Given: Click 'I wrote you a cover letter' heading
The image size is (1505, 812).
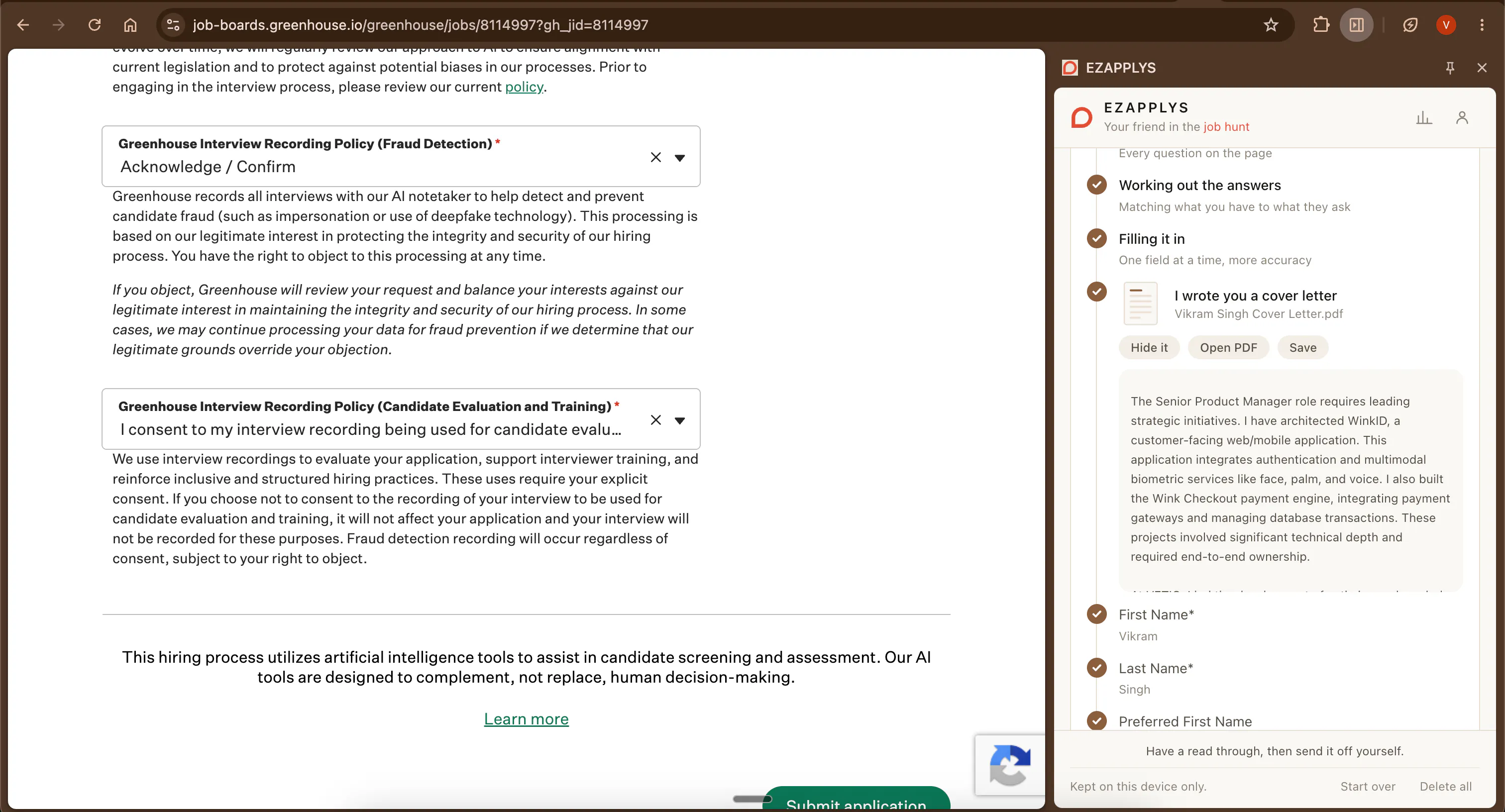Looking at the screenshot, I should pyautogui.click(x=1255, y=296).
